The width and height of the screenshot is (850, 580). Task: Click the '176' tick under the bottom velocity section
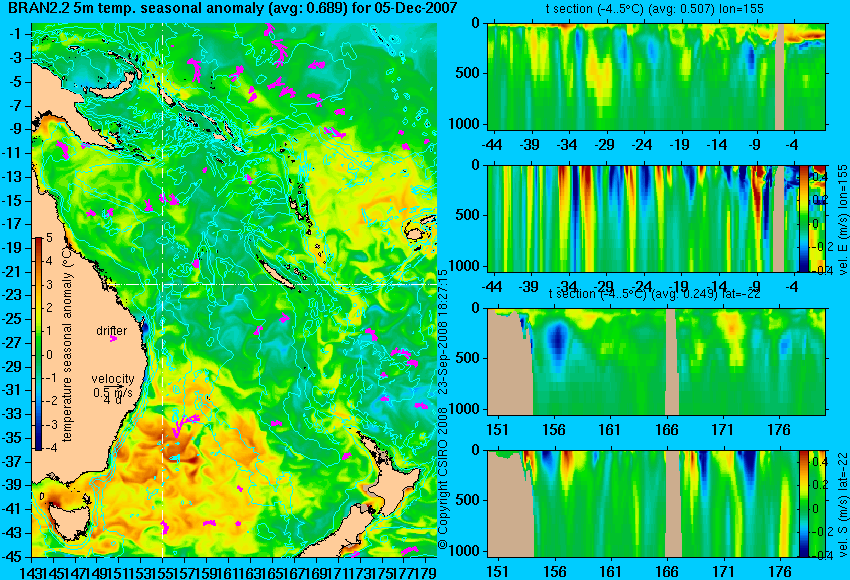tap(780, 572)
